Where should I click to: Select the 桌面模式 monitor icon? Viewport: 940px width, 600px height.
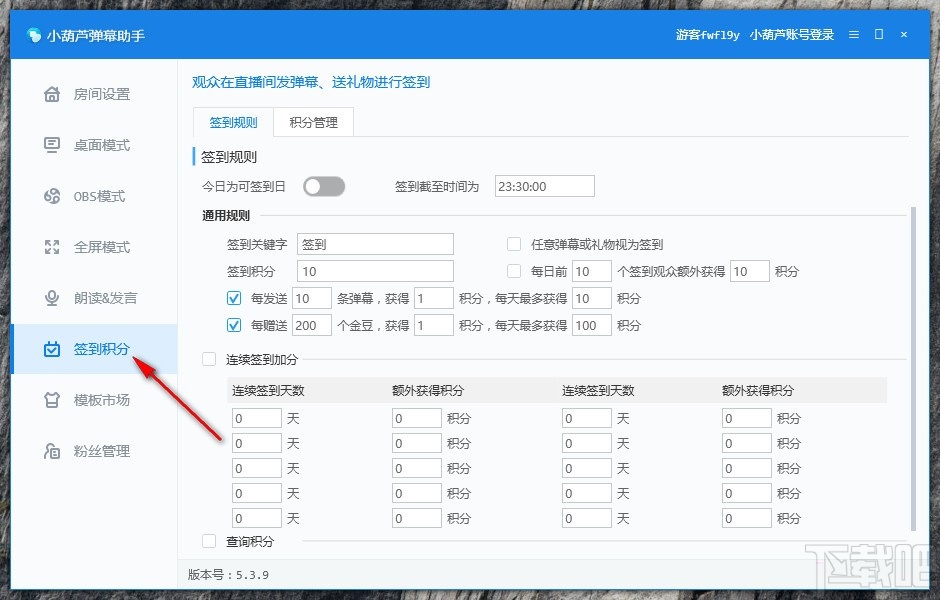(52, 145)
